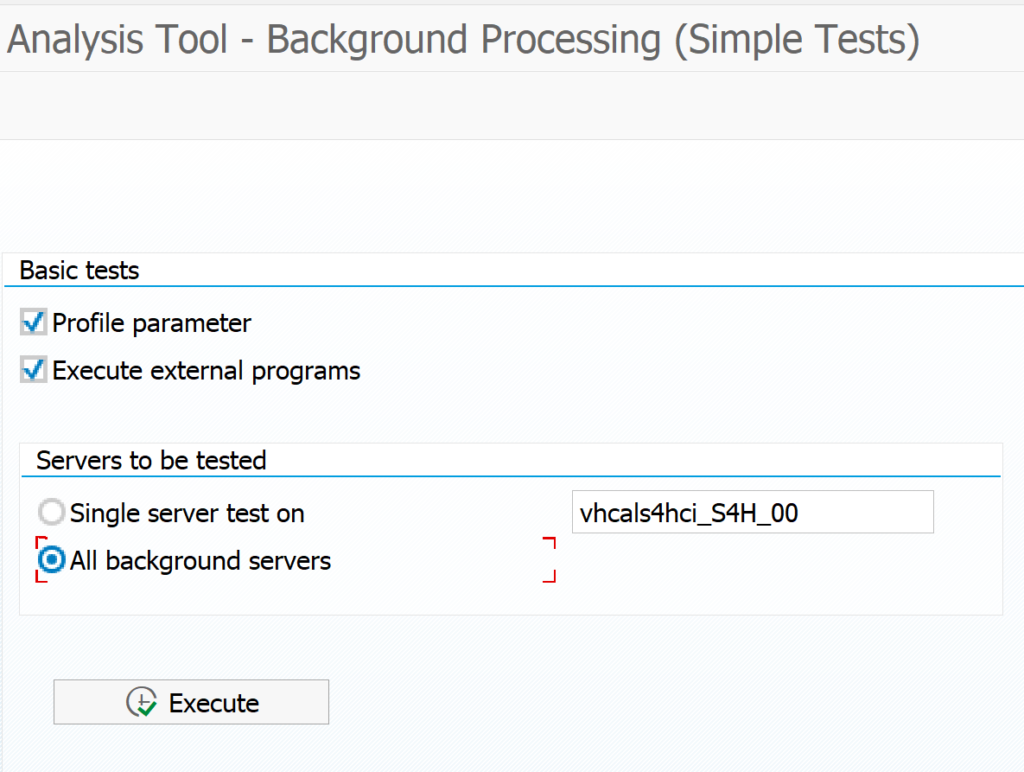Select the "Servers to be tested" group header
This screenshot has height=772, width=1024.
pos(151,460)
